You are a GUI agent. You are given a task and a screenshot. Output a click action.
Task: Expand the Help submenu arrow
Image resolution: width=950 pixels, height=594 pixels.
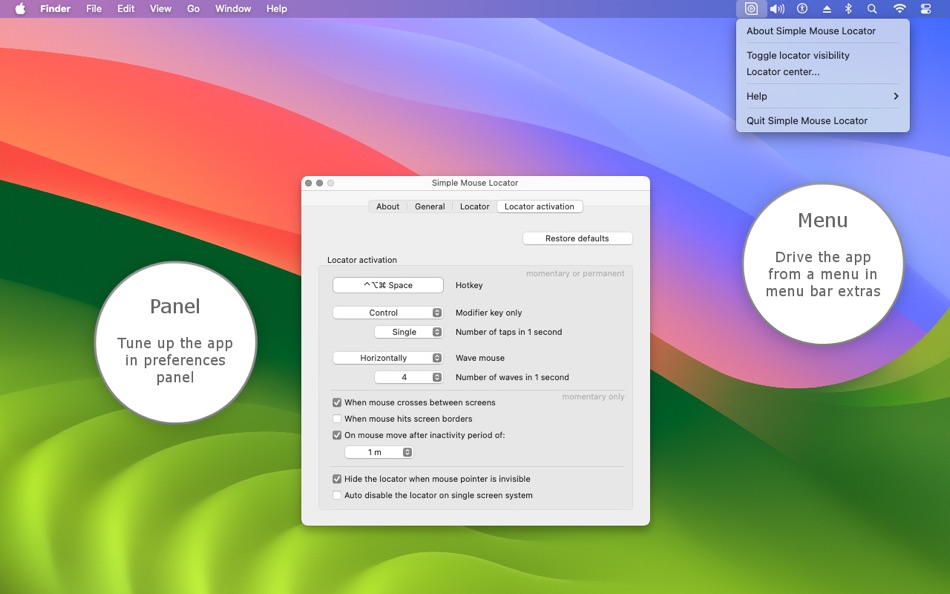[895, 96]
